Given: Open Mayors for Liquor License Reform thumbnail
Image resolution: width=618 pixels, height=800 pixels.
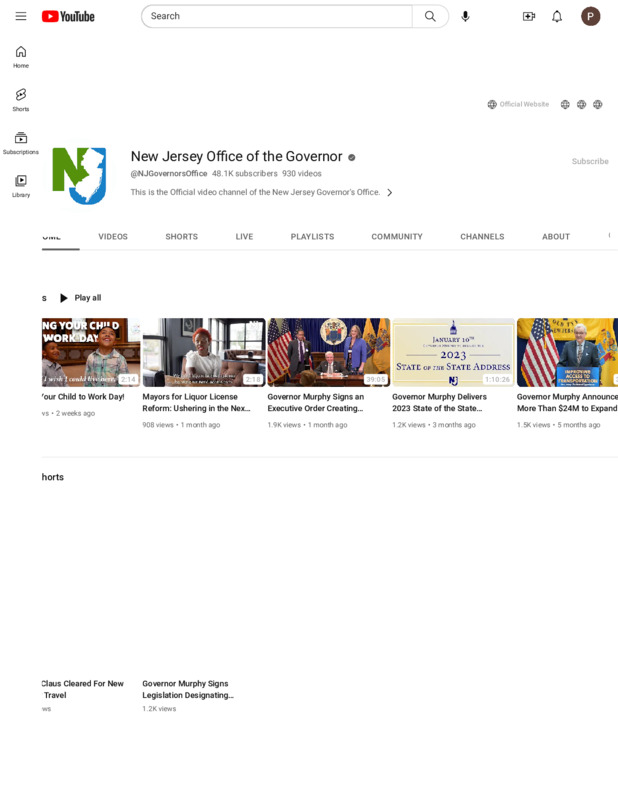Looking at the screenshot, I should click(x=204, y=352).
